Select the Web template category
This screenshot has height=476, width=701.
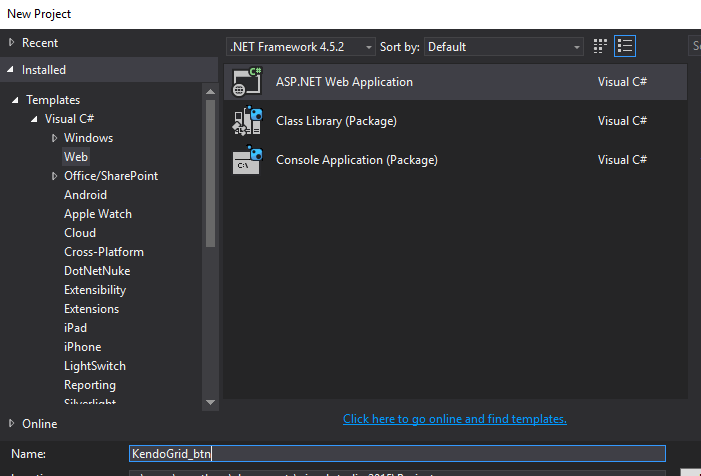click(76, 157)
